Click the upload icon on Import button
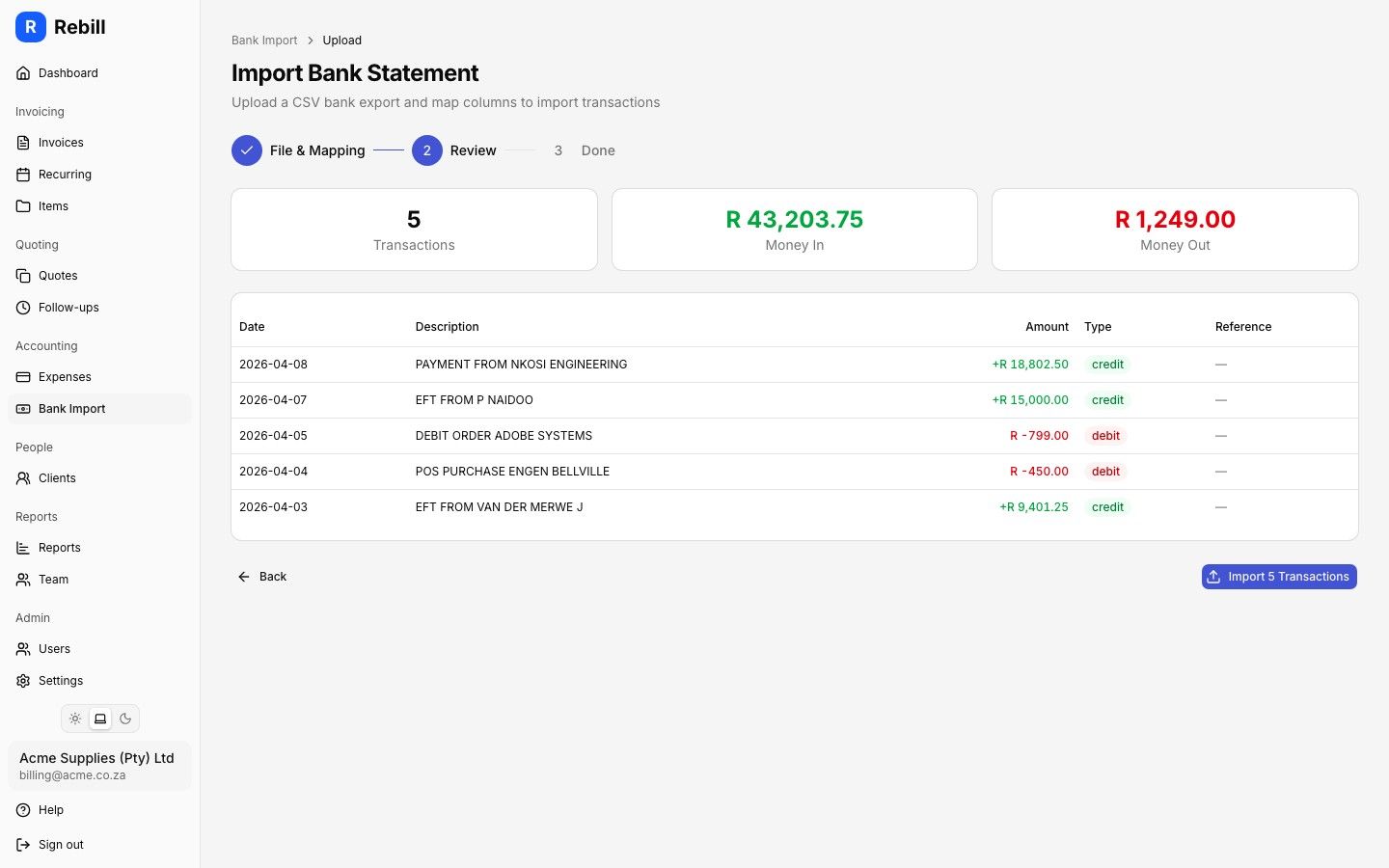 tap(1213, 577)
